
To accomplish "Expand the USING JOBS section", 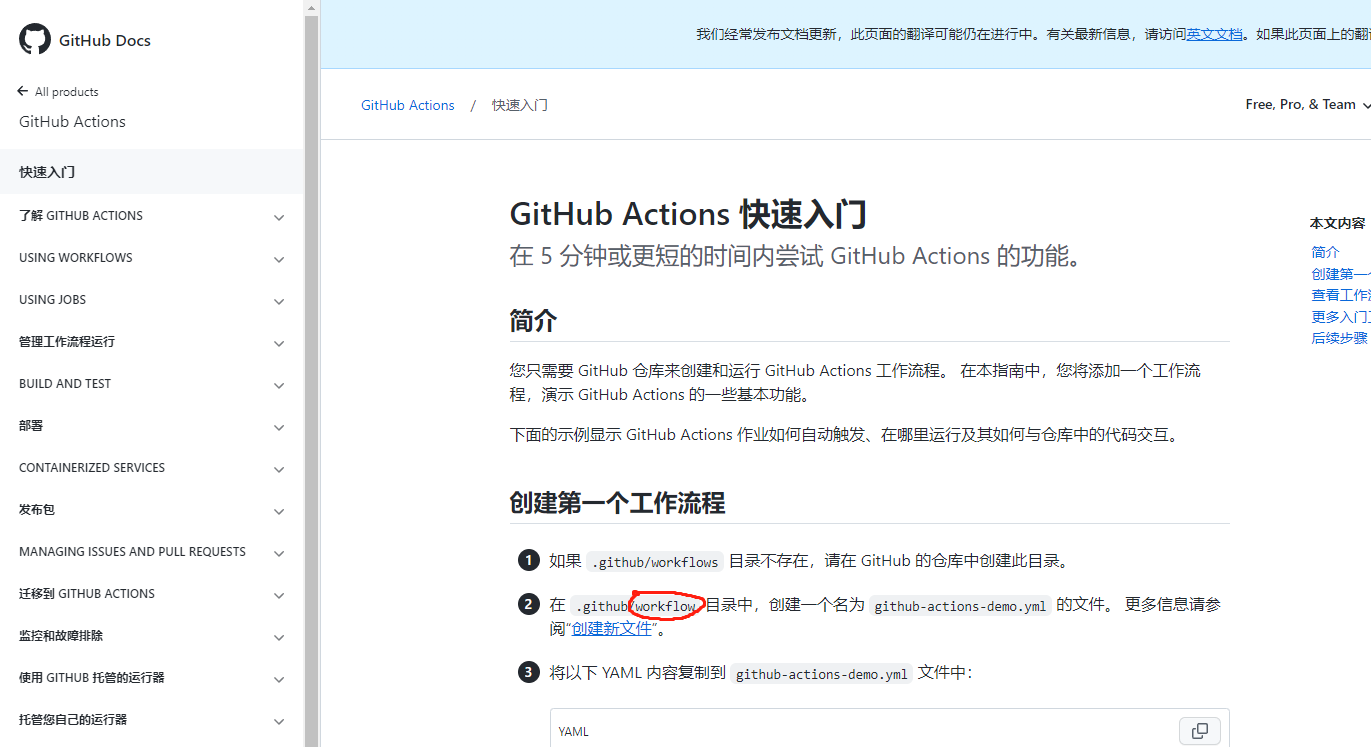I will 279,301.
